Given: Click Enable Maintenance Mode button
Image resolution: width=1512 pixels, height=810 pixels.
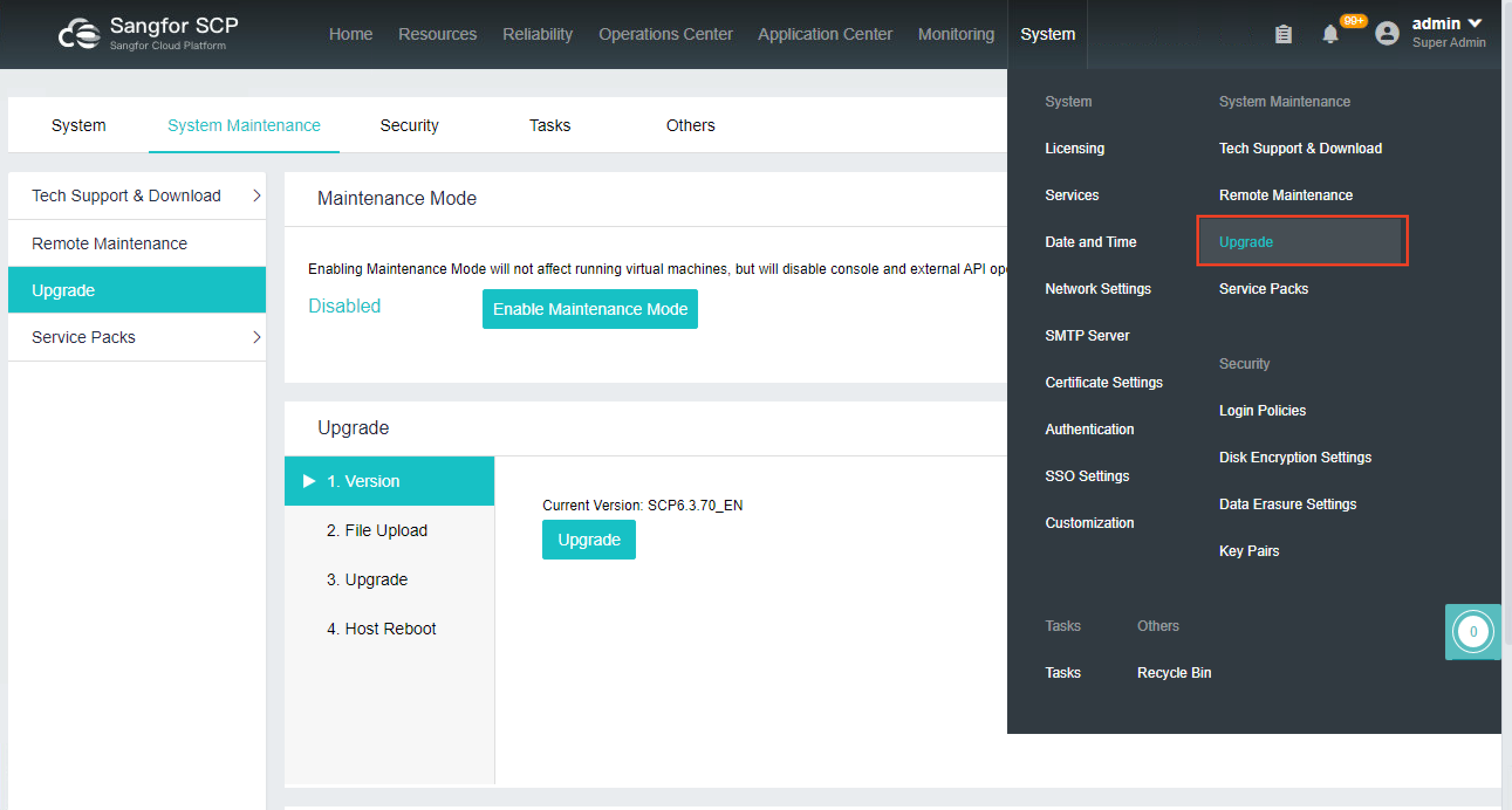Looking at the screenshot, I should pos(590,309).
